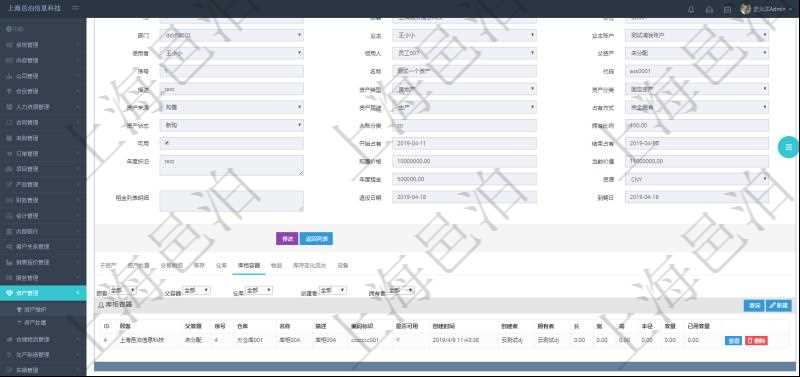Viewport: 800px width, 377px height.
Task: Open the 资产类型 dropdown
Action: pyautogui.click(x=464, y=89)
